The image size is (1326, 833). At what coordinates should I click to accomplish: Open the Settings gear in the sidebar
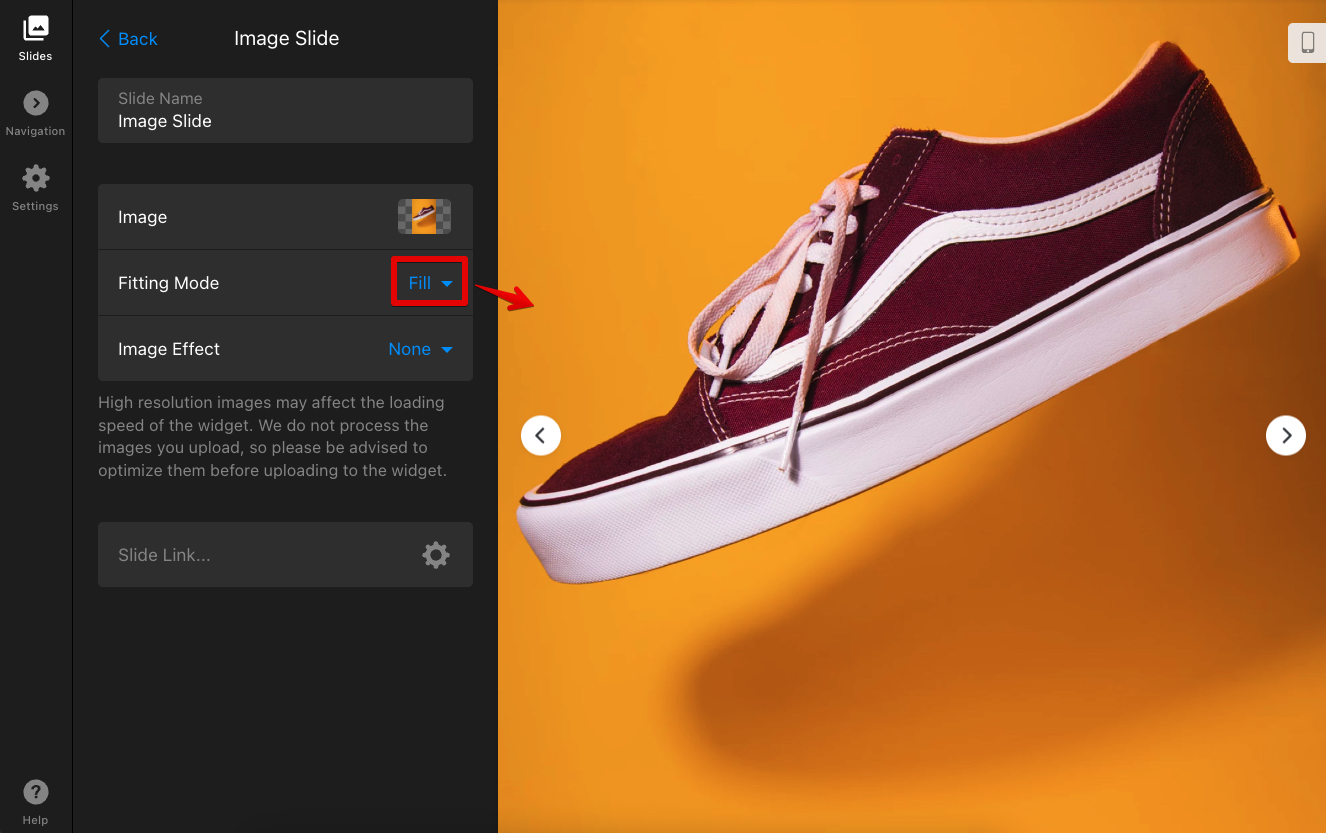[x=35, y=189]
